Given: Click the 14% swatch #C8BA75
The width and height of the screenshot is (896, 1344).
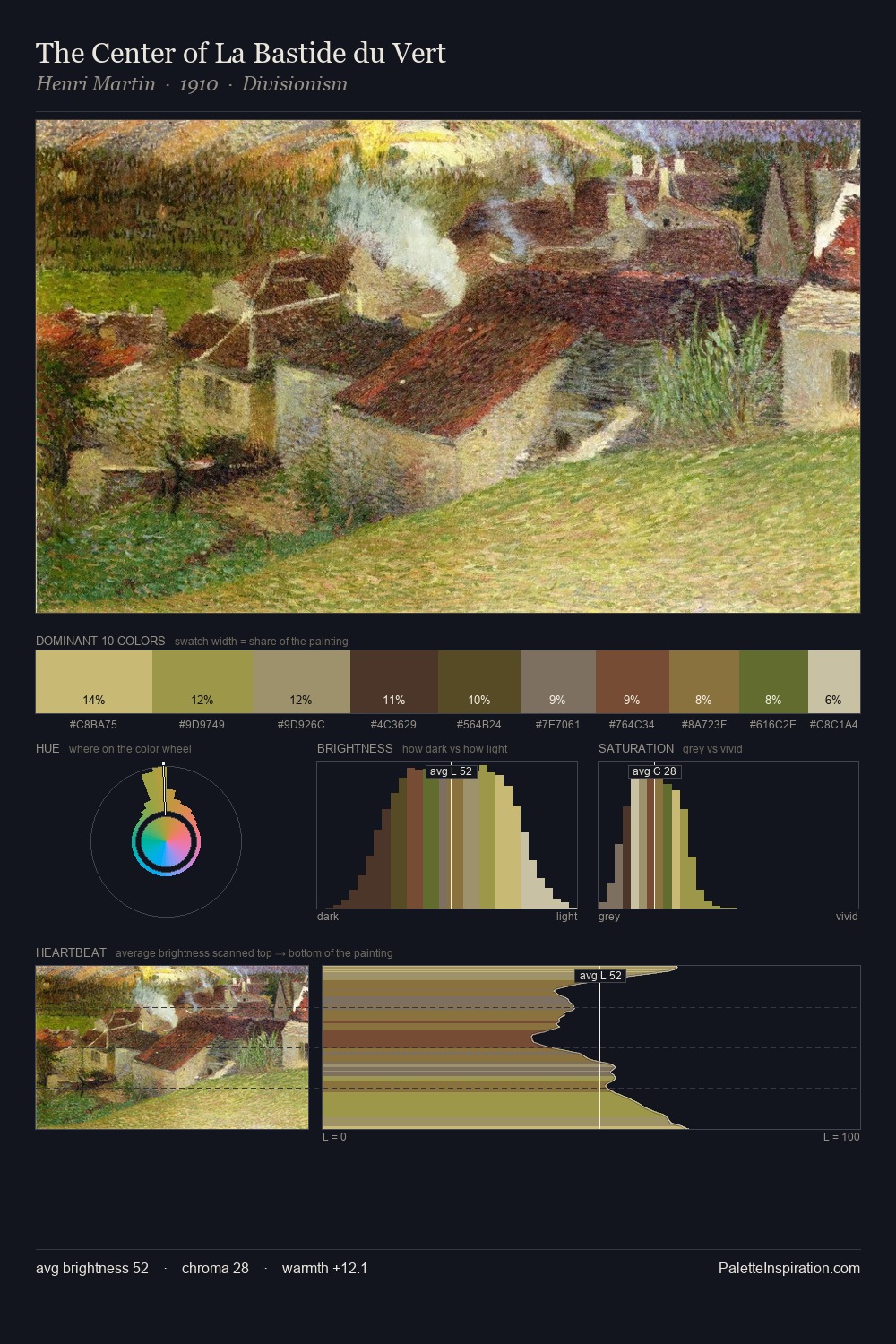Looking at the screenshot, I should click(94, 682).
